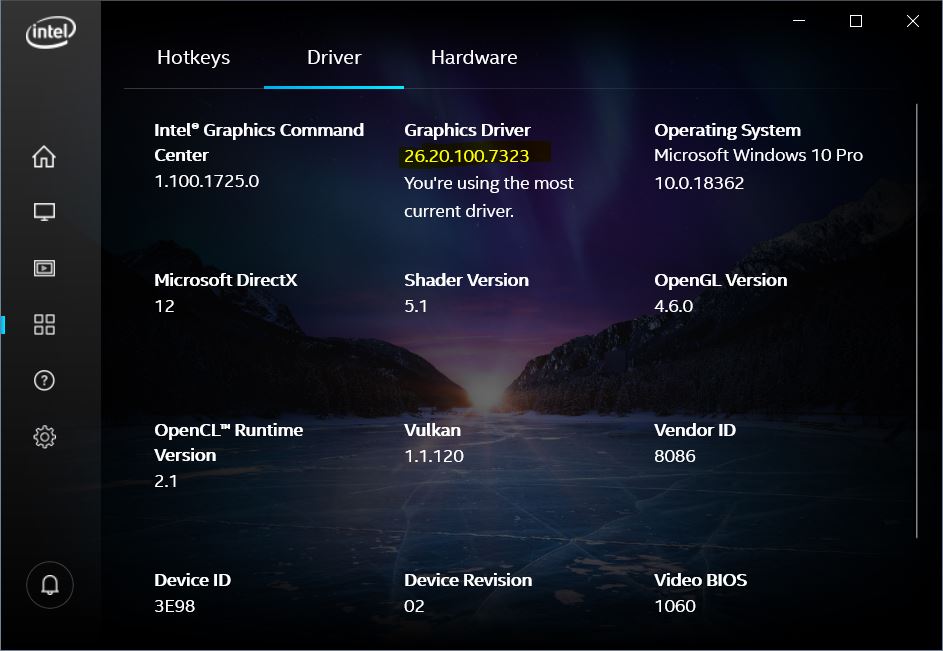Click the "Operating System" heading
Screen dimensions: 943x651
click(x=727, y=130)
